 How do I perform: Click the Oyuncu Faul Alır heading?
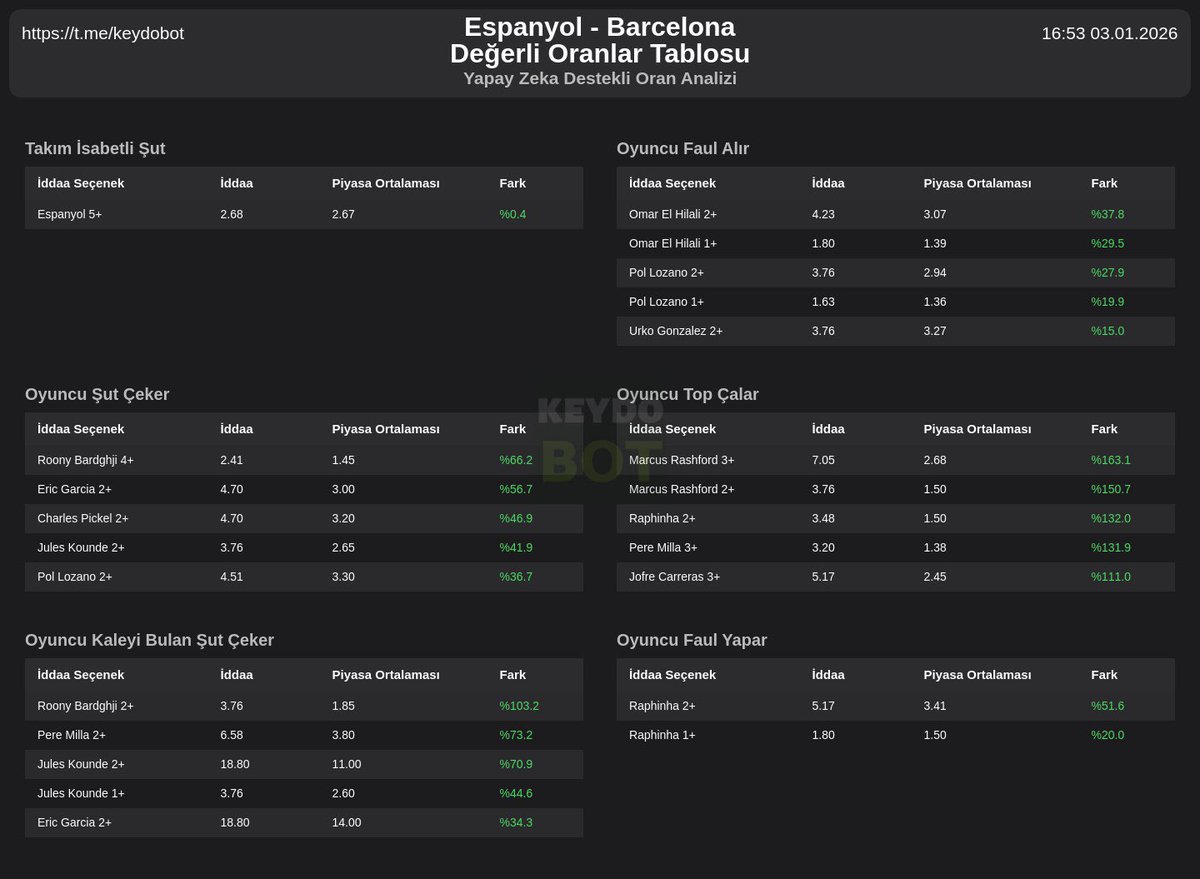[683, 149]
